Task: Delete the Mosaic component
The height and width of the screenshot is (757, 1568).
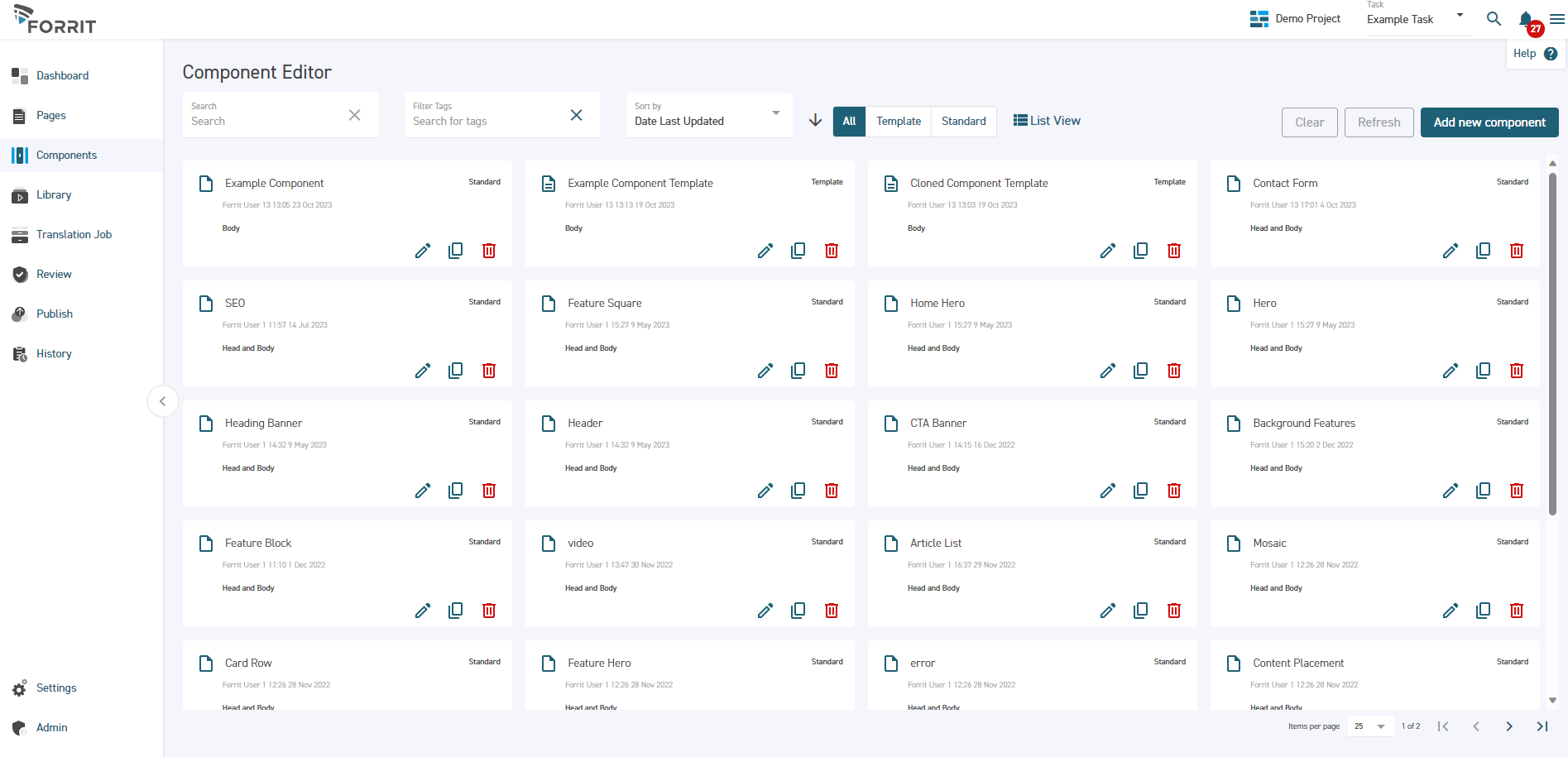Action: tap(1517, 610)
